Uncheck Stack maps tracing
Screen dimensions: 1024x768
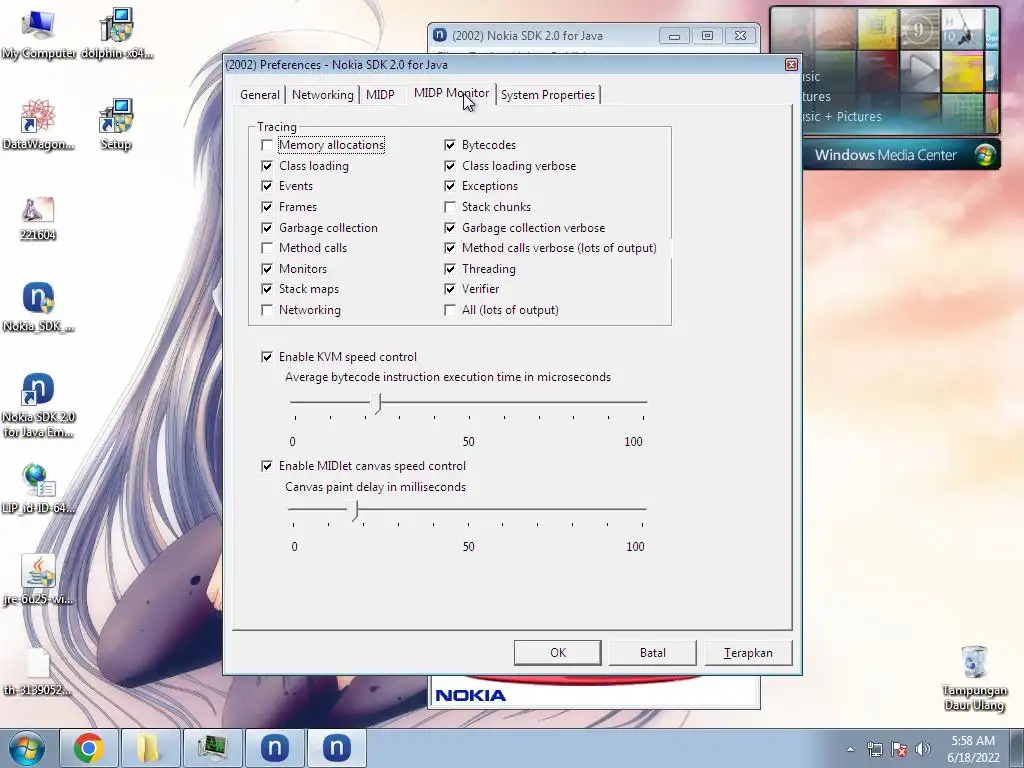(x=266, y=289)
